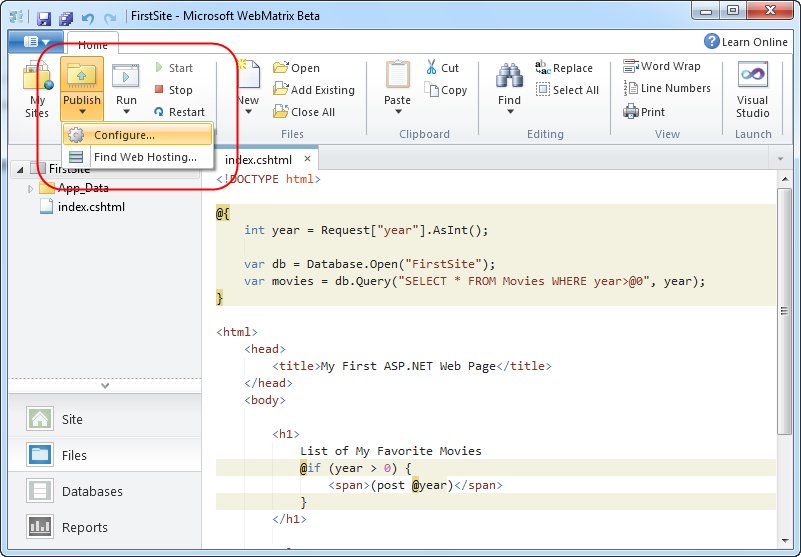Toggle Word Wrap in View

[662, 66]
